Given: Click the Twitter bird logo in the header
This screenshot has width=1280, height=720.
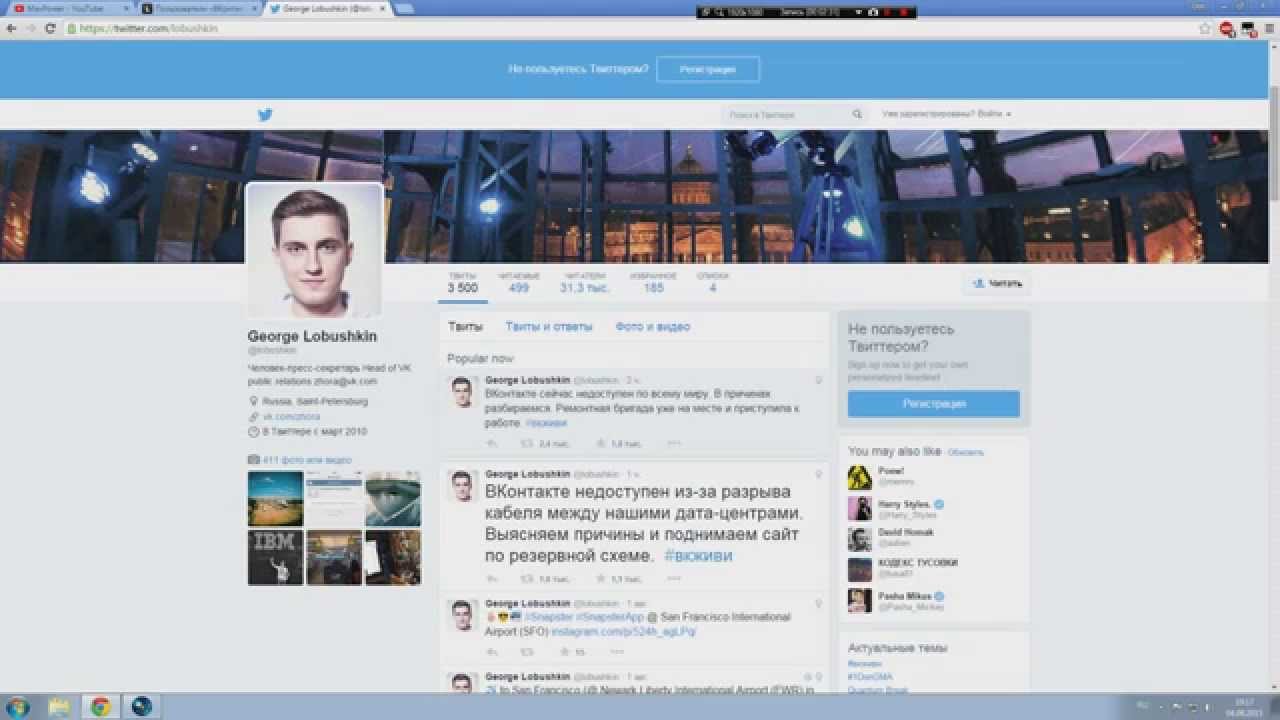Looking at the screenshot, I should [x=265, y=115].
